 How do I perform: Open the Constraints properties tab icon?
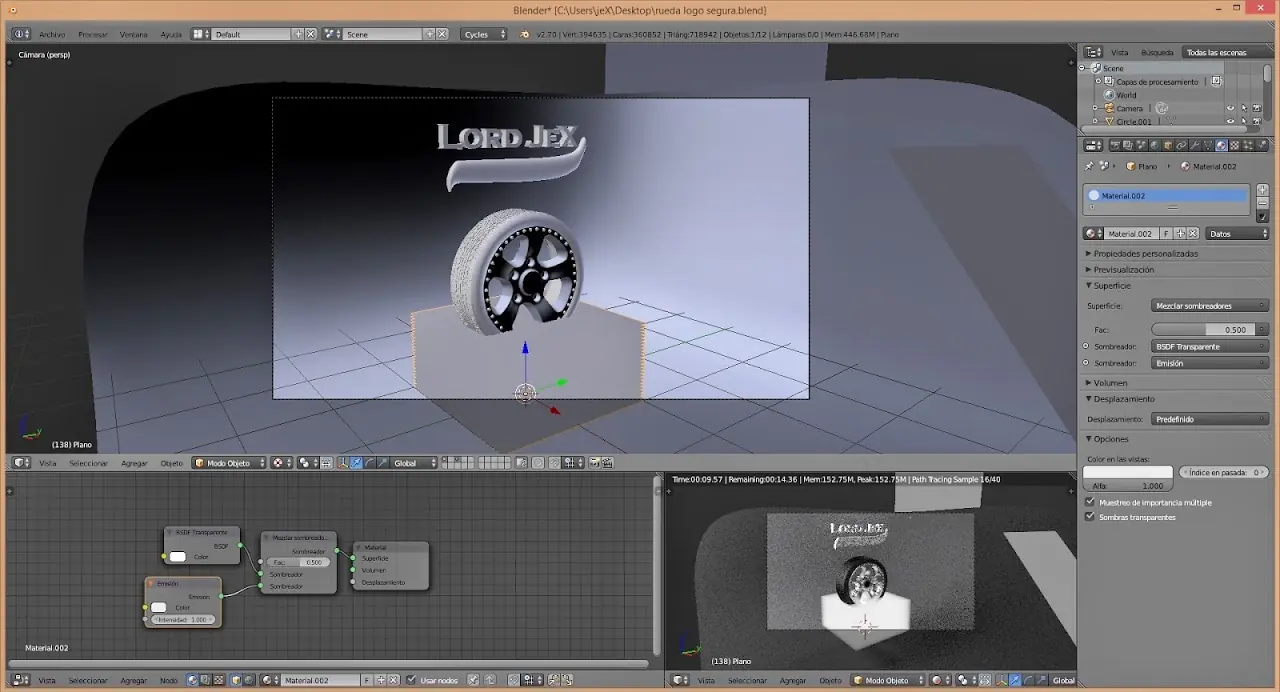tap(1181, 145)
